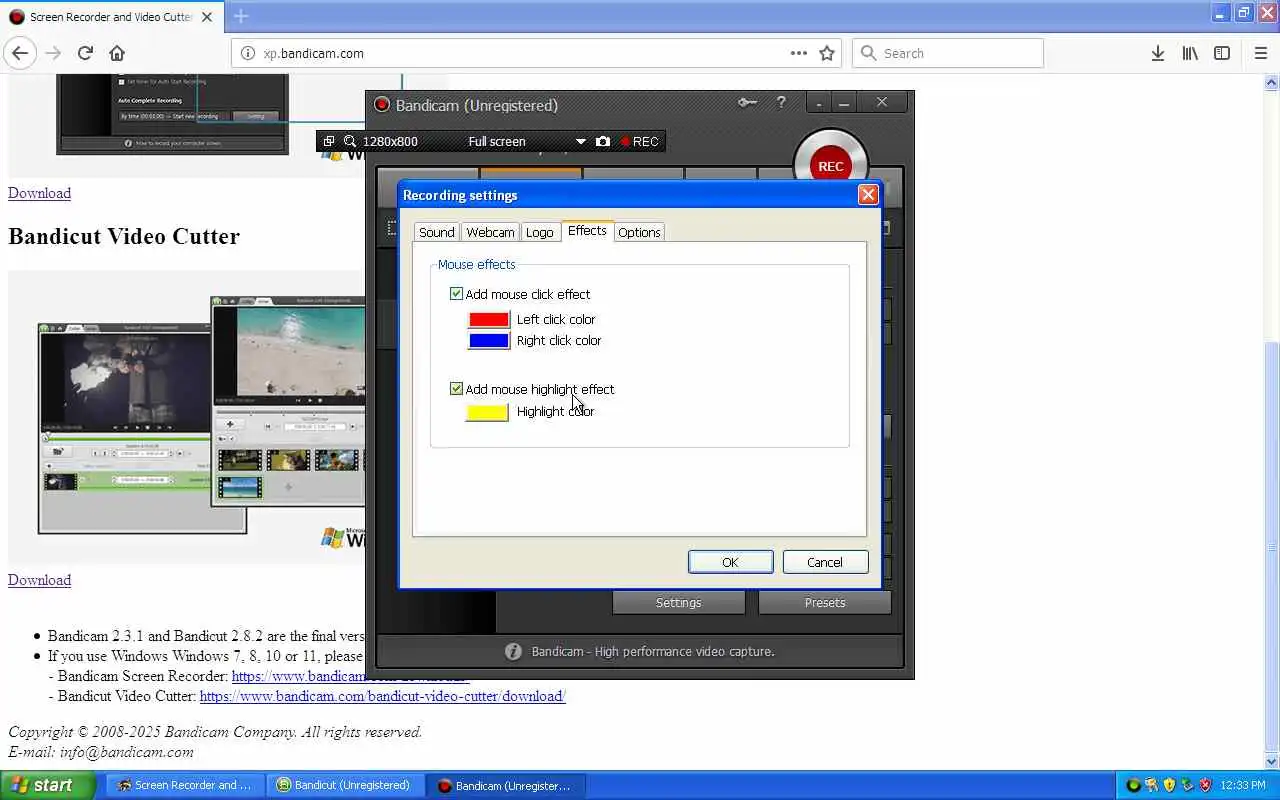The image size is (1280, 800).
Task: Go to the browser home page
Action: coord(117,53)
